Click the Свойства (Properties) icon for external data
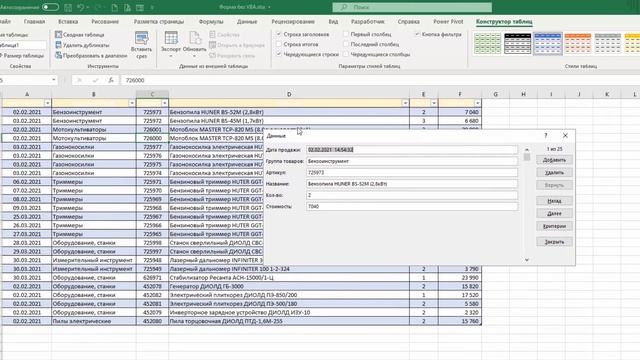 coord(212,35)
